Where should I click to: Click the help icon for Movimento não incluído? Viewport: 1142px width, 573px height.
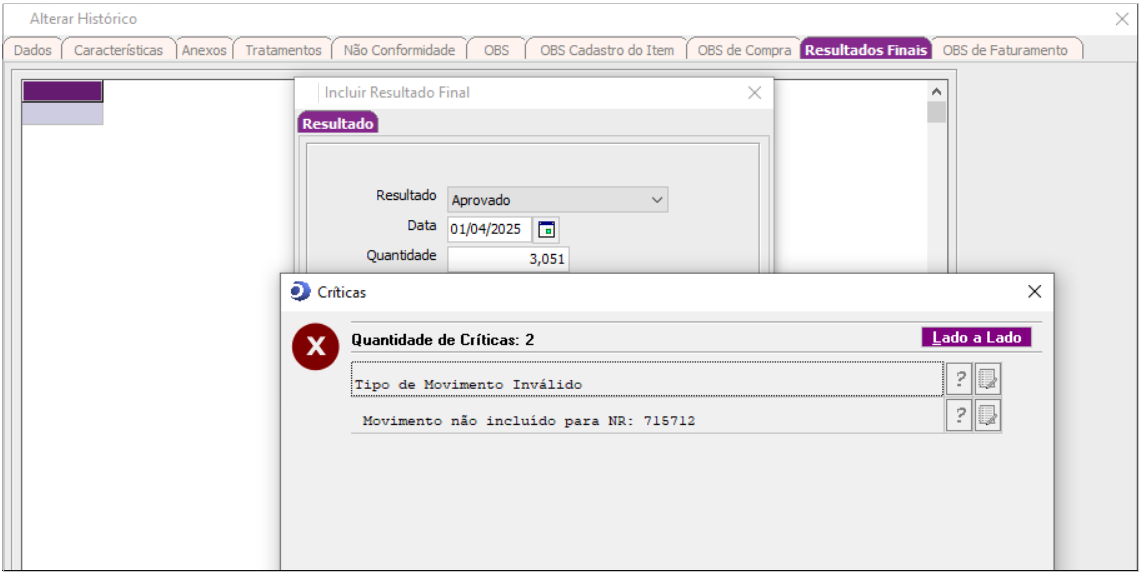click(x=959, y=416)
